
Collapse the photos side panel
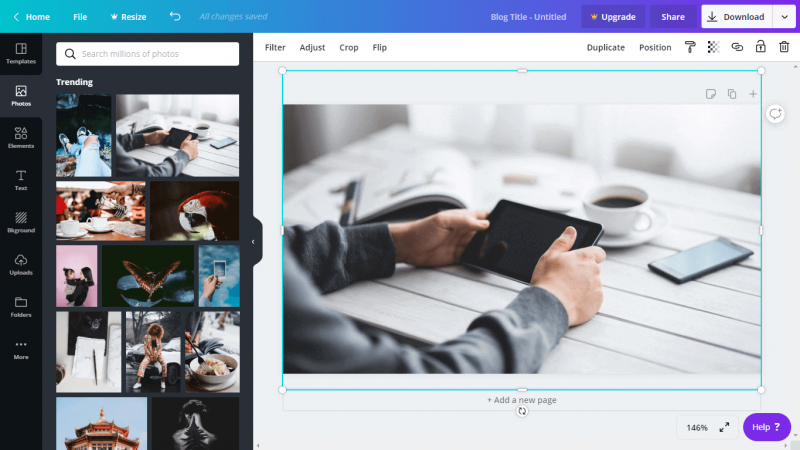click(x=253, y=242)
